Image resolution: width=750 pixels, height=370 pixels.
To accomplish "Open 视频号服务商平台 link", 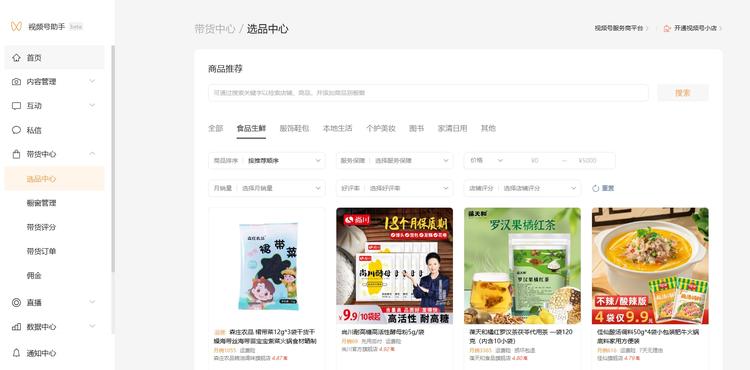I will [621, 28].
